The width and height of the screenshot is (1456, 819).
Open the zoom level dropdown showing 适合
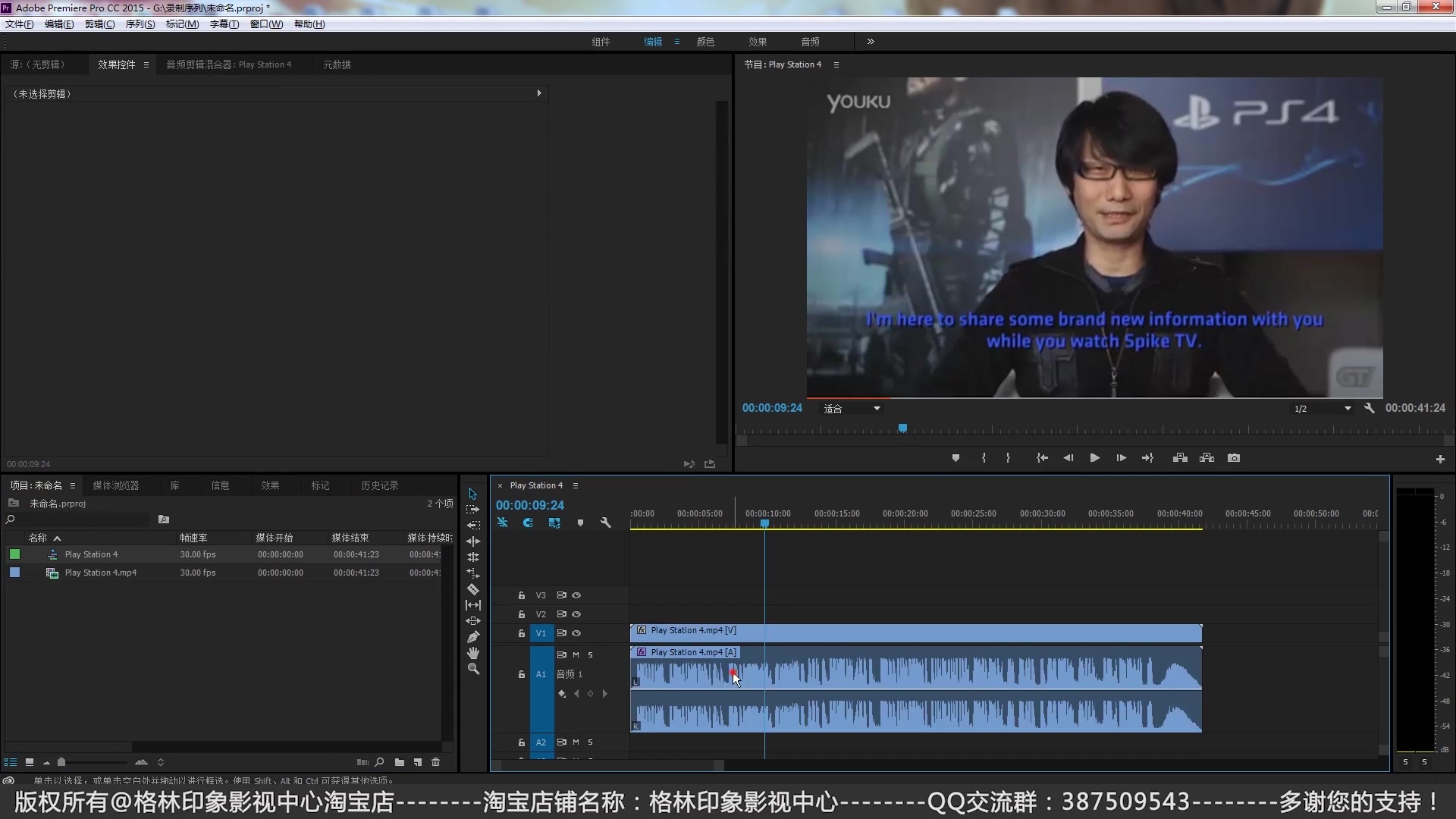click(x=852, y=409)
